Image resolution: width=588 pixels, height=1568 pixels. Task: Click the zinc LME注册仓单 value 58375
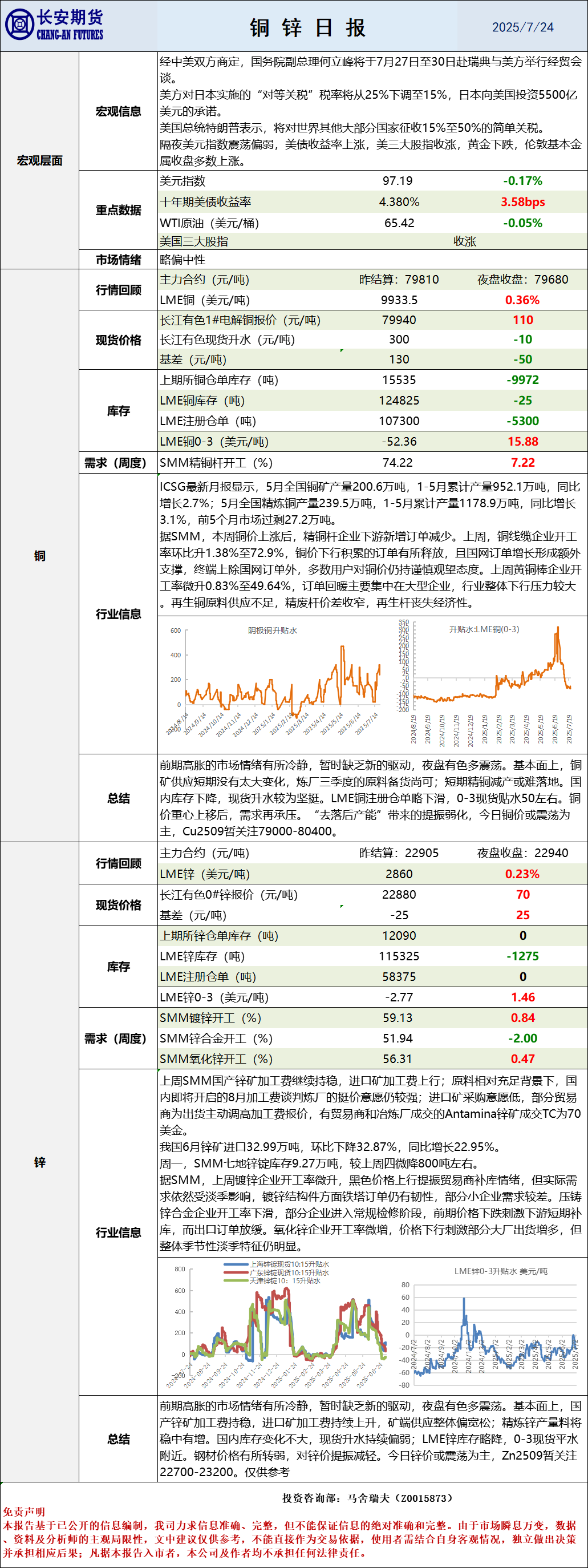399,977
